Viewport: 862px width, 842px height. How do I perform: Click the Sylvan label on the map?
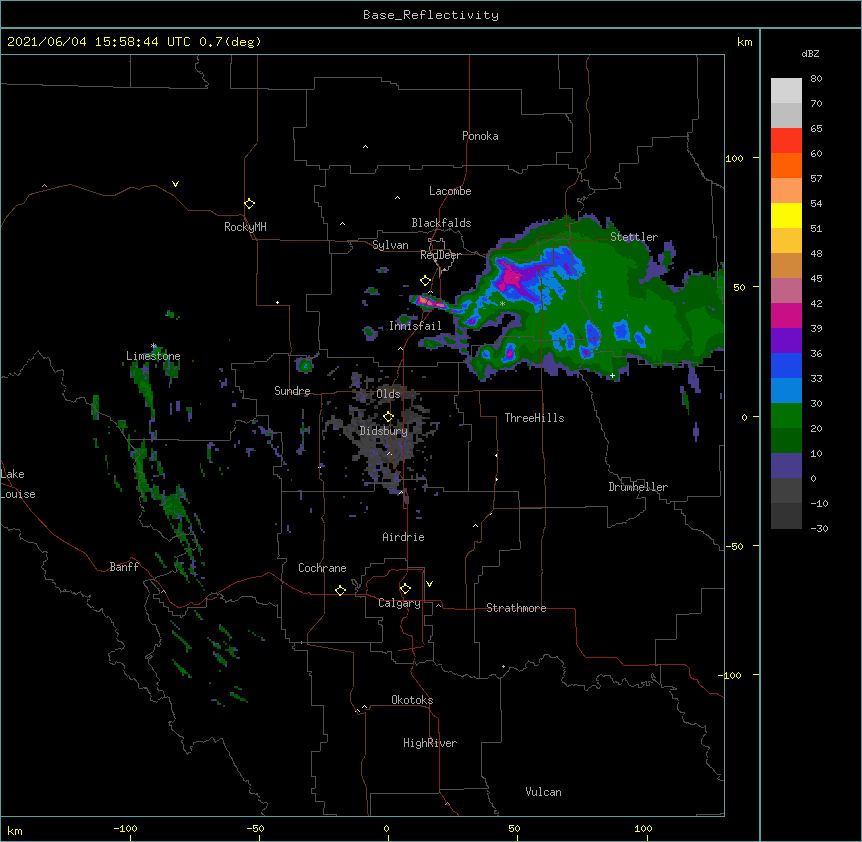click(x=390, y=245)
